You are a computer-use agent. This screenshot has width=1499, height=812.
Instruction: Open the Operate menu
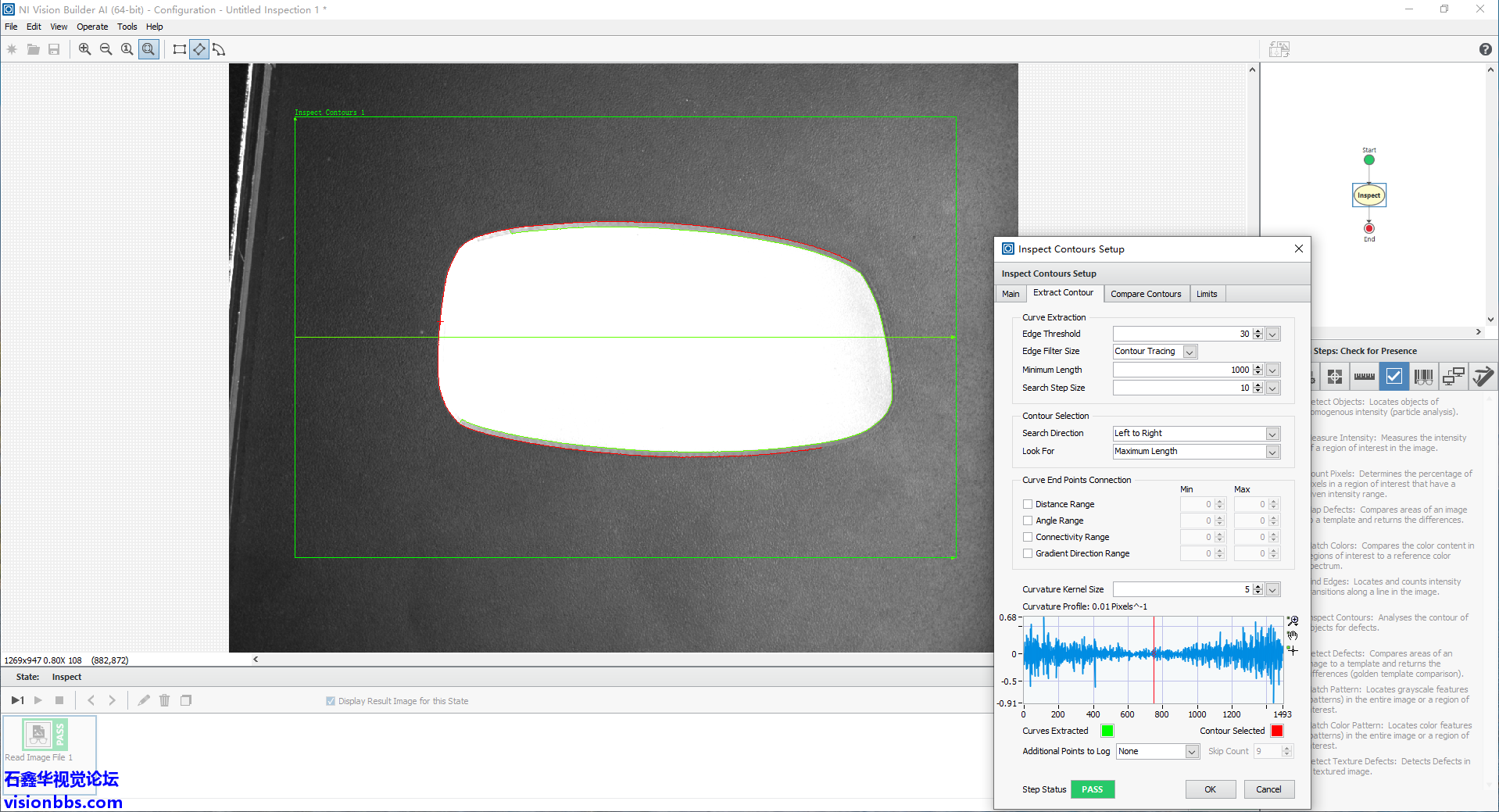pyautogui.click(x=92, y=27)
